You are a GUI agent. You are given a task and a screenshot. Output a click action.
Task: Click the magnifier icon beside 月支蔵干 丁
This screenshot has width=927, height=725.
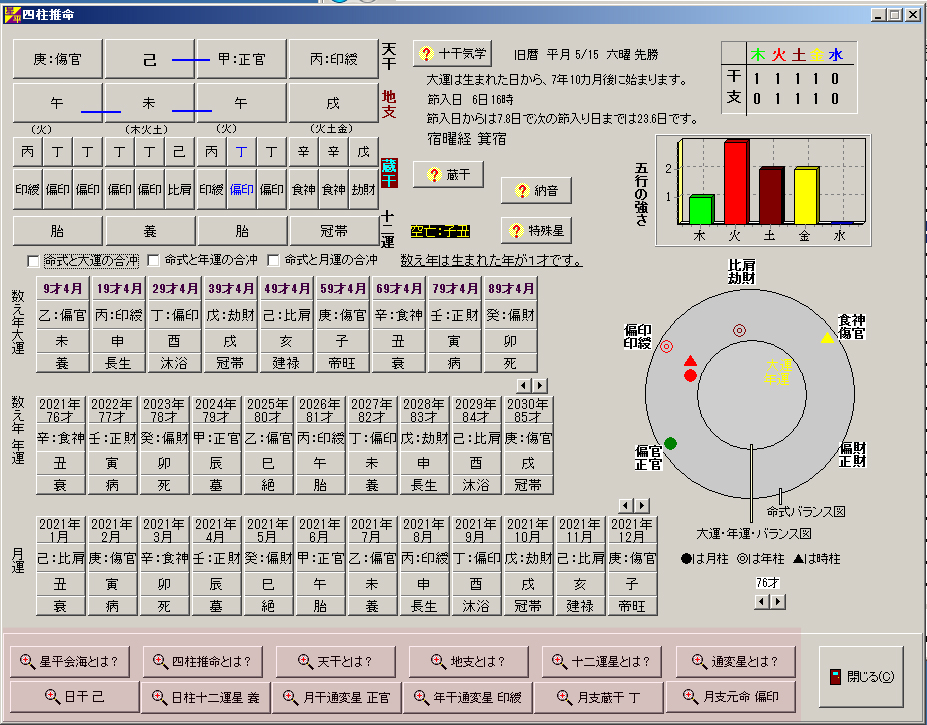[x=565, y=697]
